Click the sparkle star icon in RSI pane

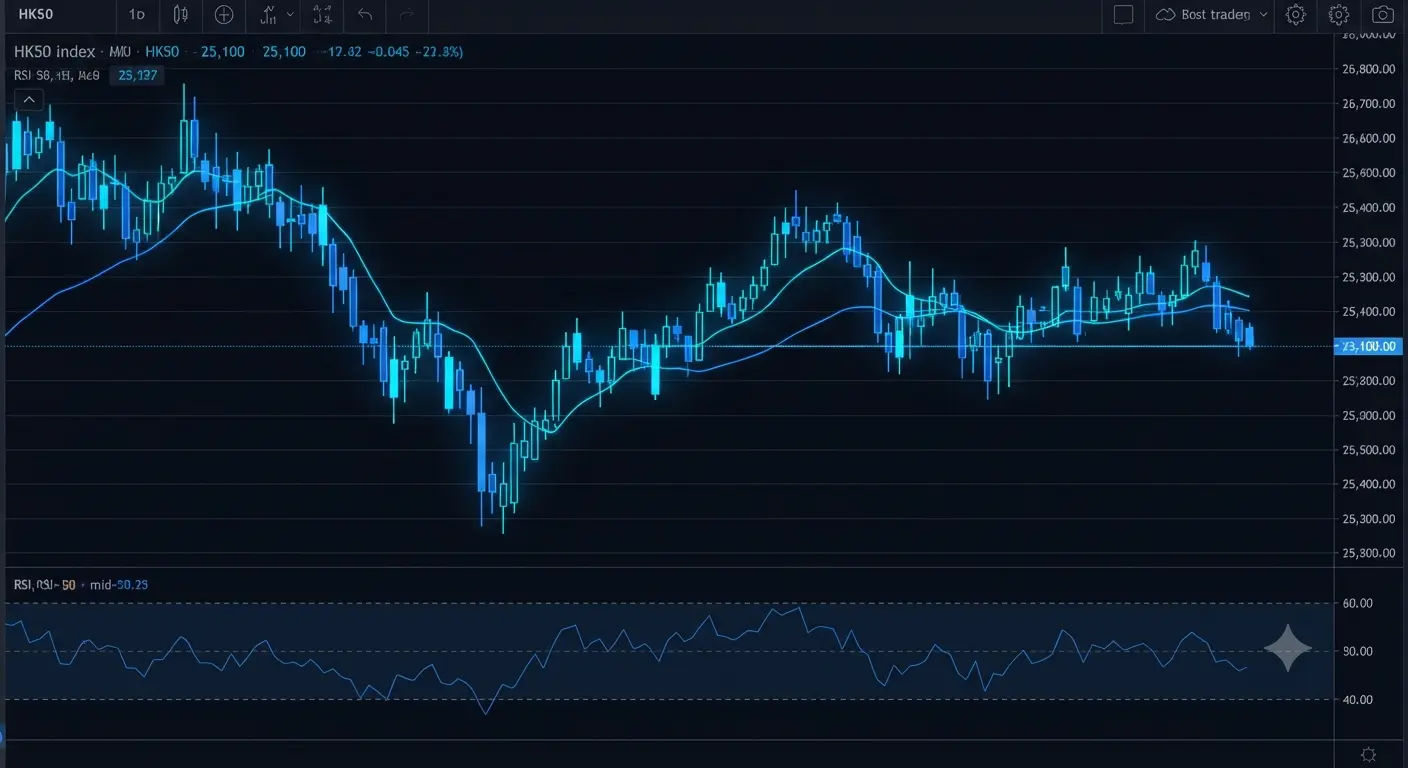coord(1288,648)
